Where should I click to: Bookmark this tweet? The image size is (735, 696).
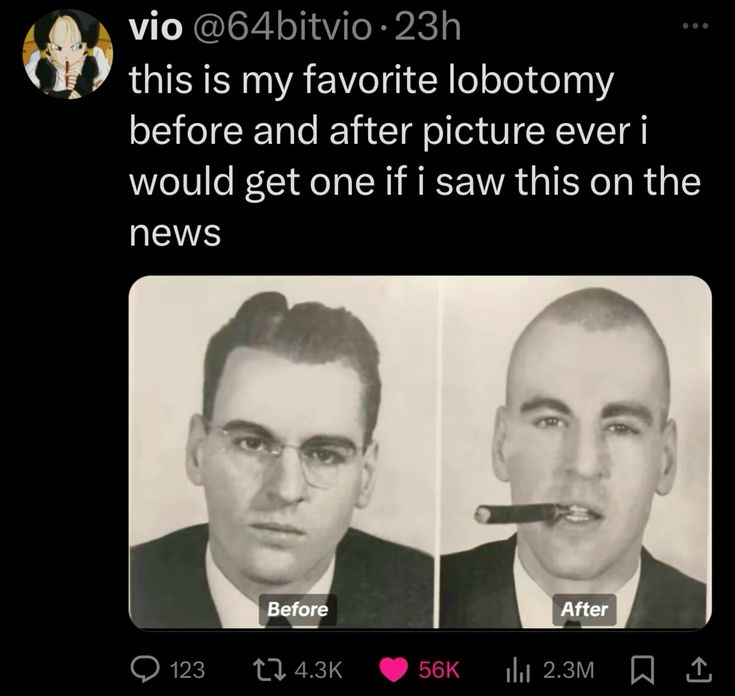point(638,670)
